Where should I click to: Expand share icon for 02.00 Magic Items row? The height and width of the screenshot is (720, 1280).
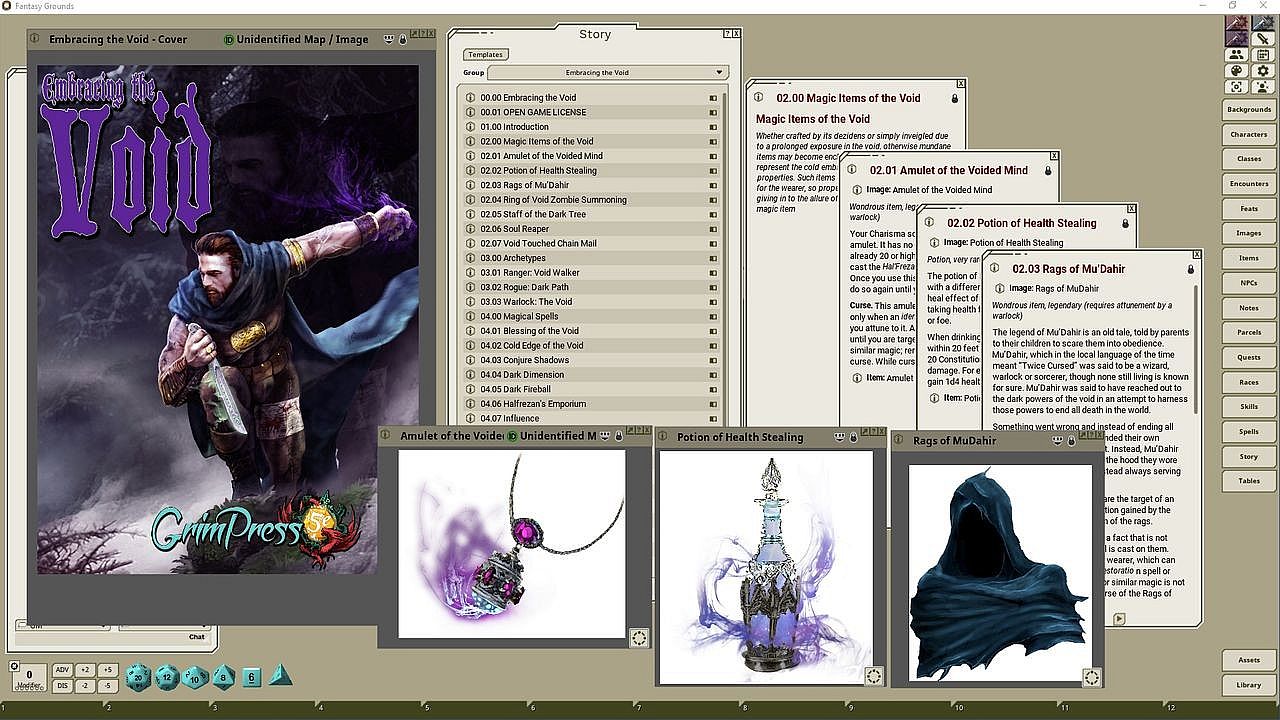(x=713, y=141)
